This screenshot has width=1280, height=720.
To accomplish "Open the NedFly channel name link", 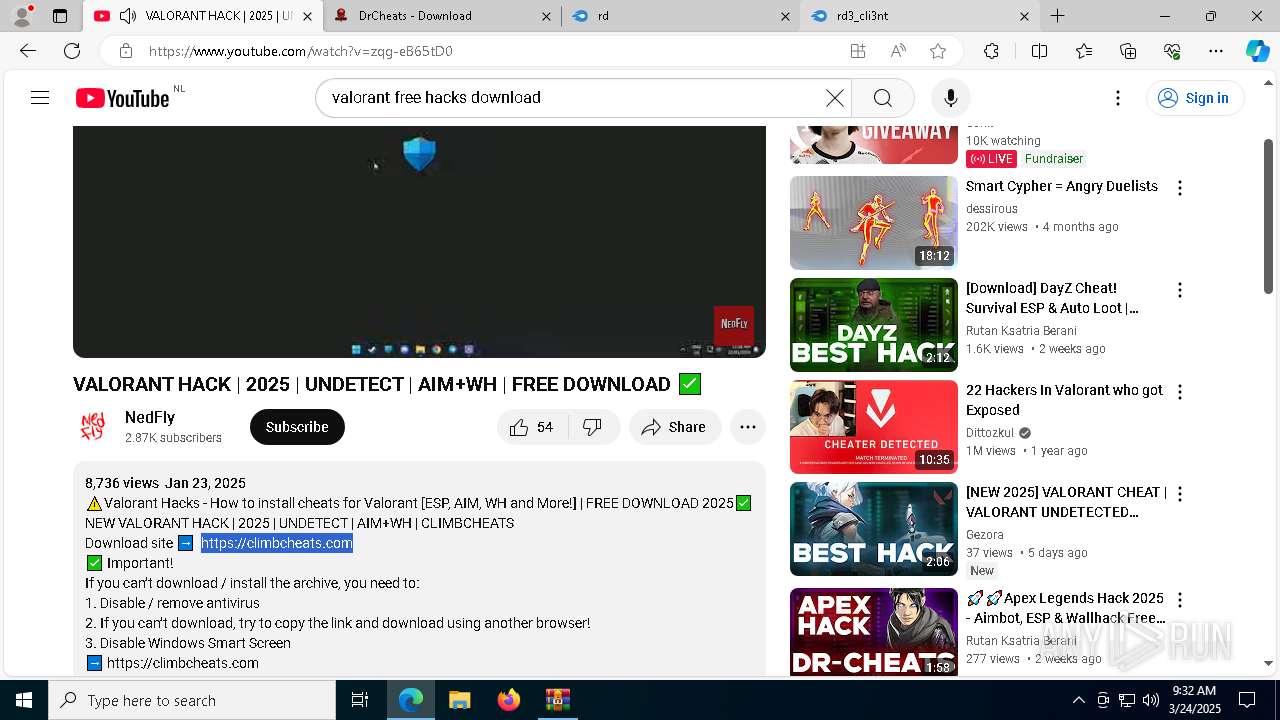I will point(150,417).
